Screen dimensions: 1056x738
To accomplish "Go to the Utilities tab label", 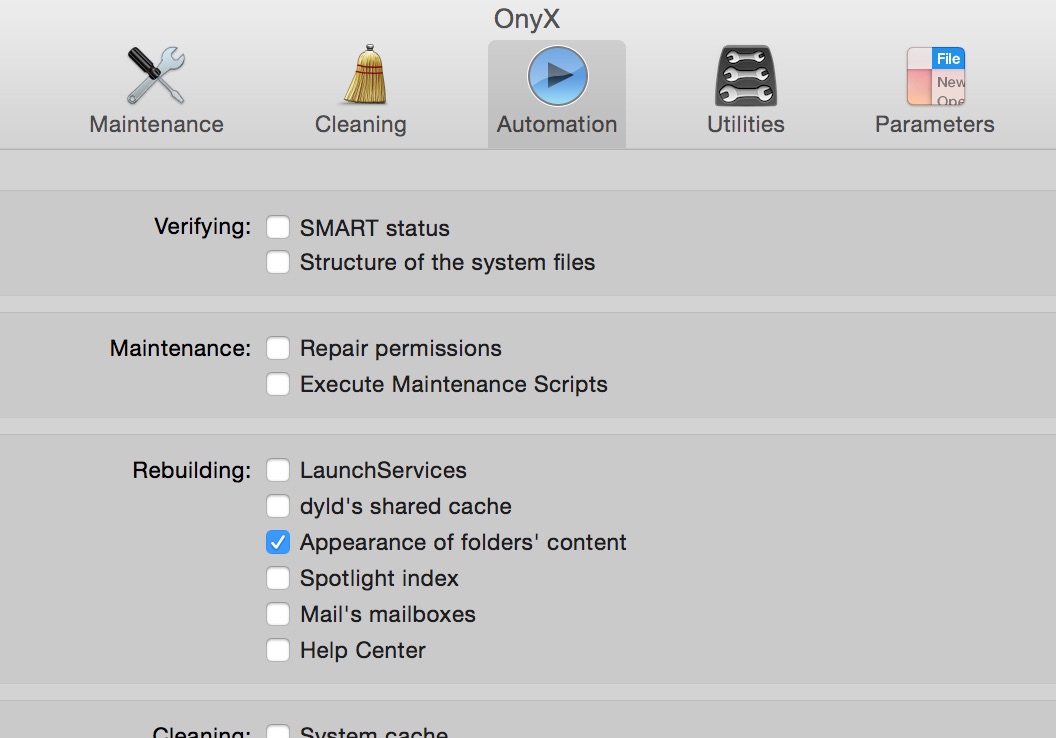I will point(745,125).
